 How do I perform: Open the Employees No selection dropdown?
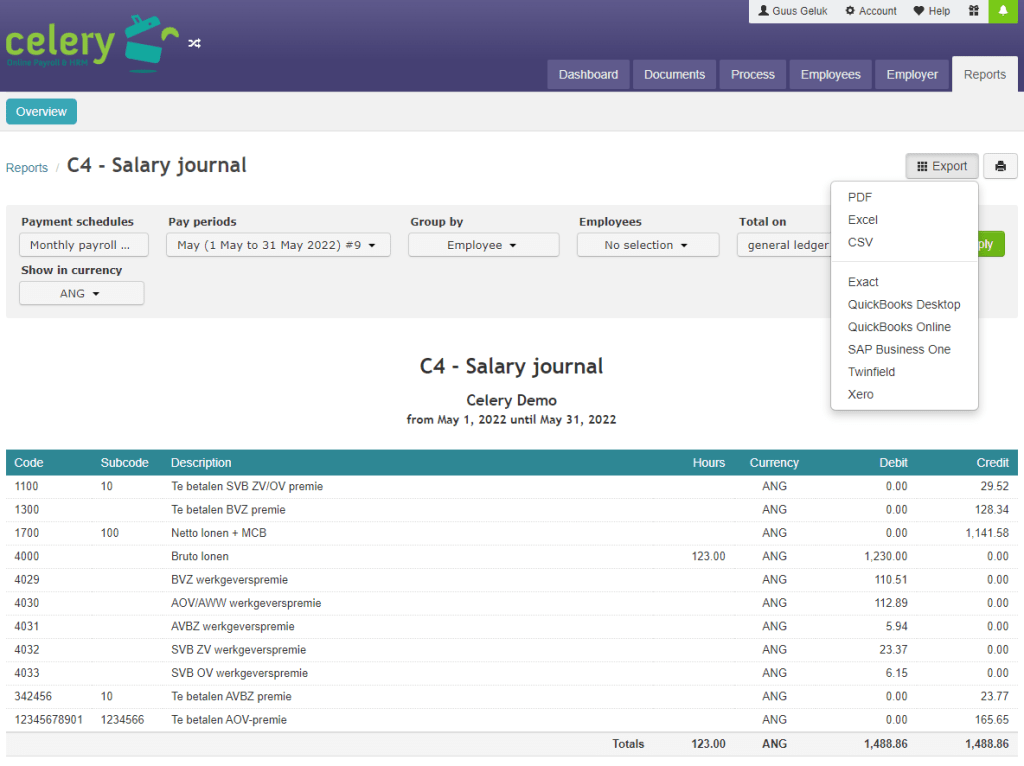tap(648, 245)
